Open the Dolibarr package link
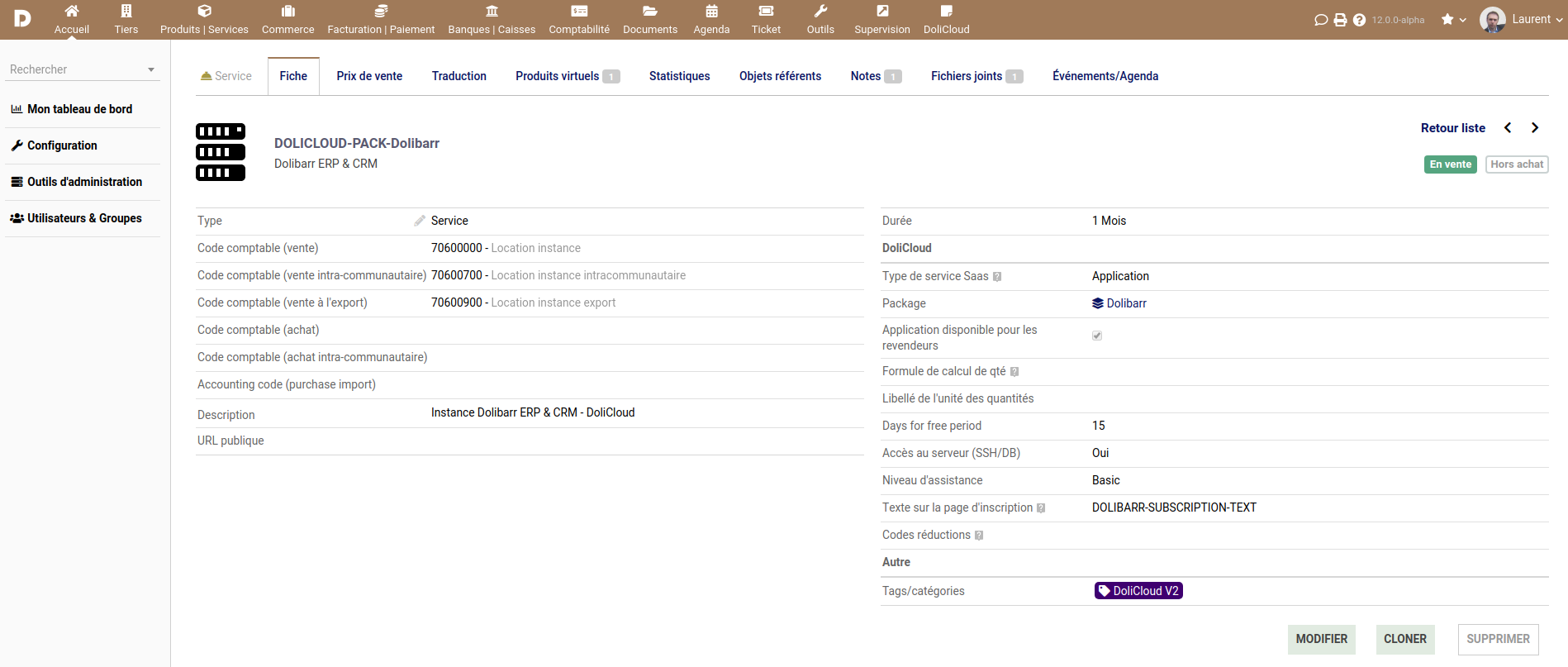Viewport: 1568px width, 667px height. click(1119, 303)
